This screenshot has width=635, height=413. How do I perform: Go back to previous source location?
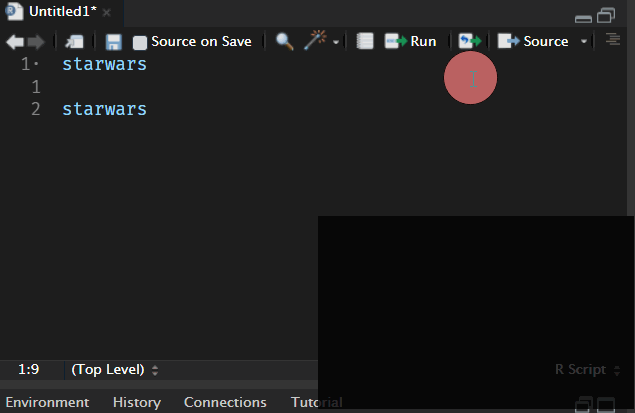click(15, 42)
